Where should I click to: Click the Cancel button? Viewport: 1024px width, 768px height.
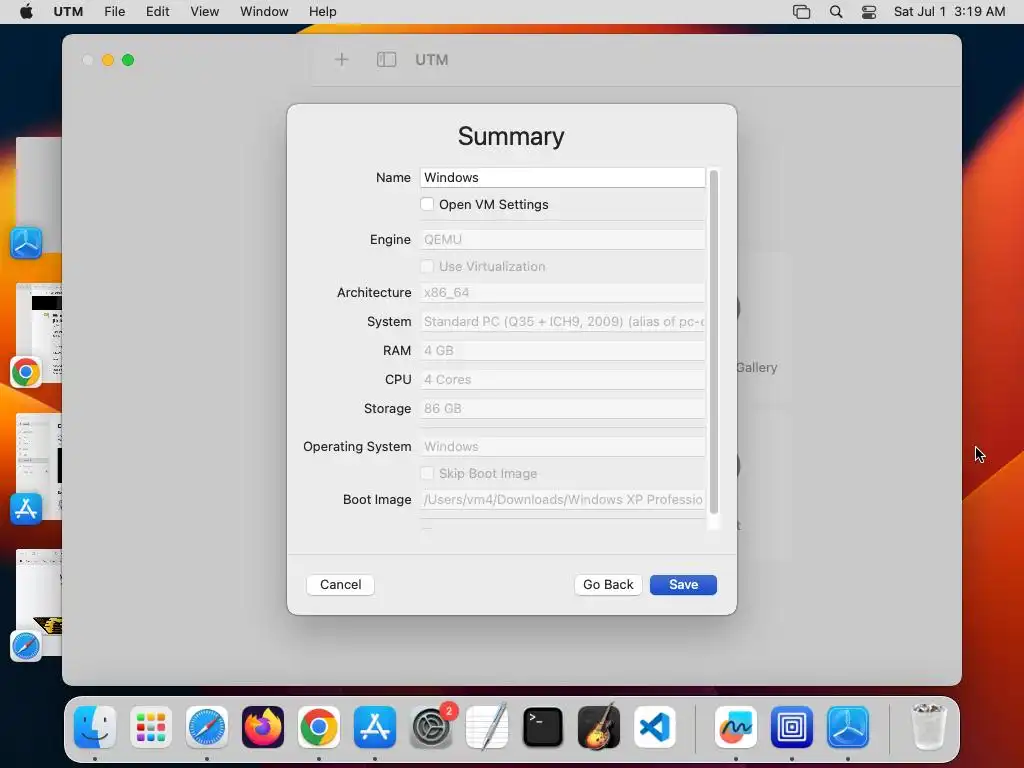[340, 584]
